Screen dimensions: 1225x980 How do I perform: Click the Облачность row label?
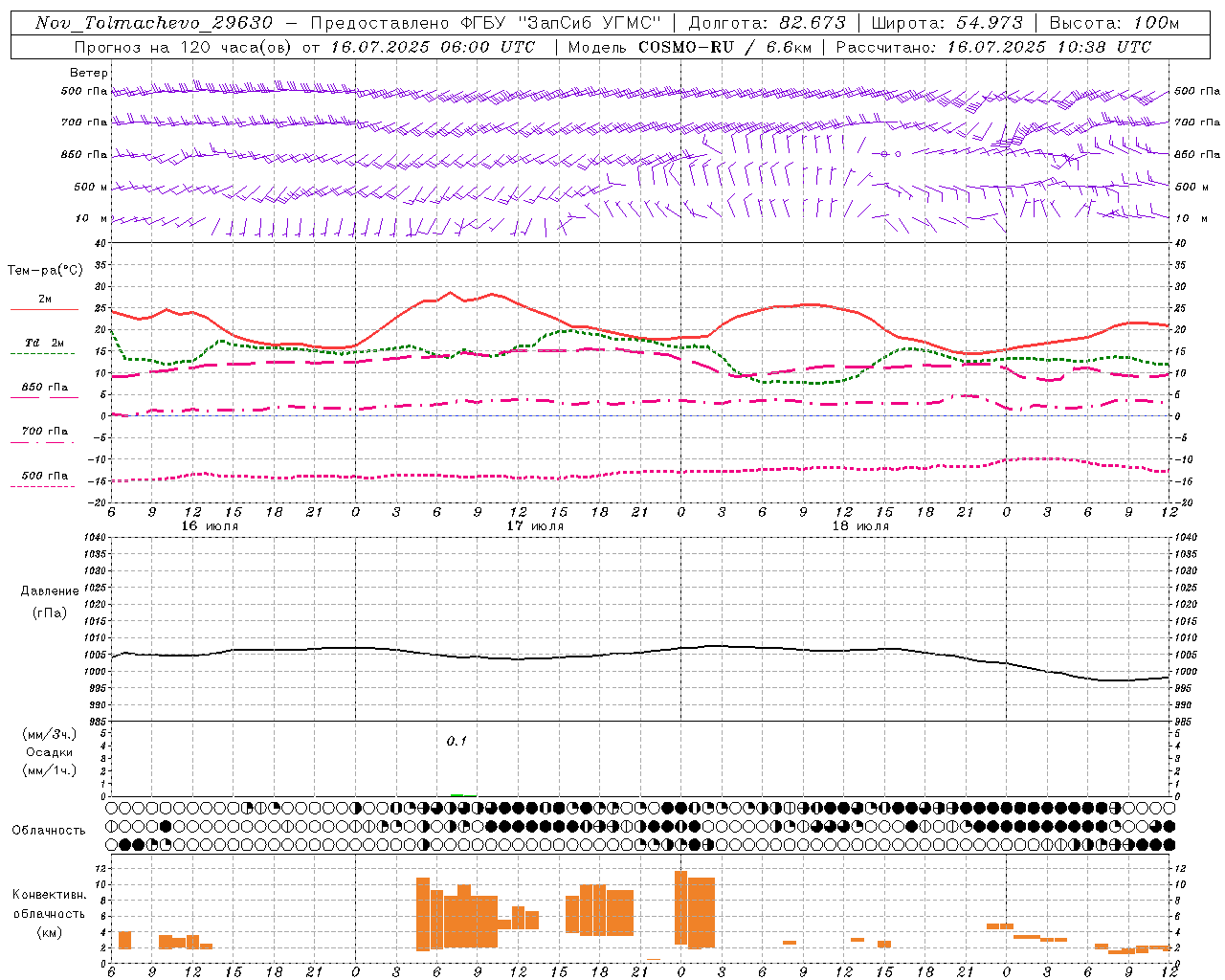pos(49,830)
